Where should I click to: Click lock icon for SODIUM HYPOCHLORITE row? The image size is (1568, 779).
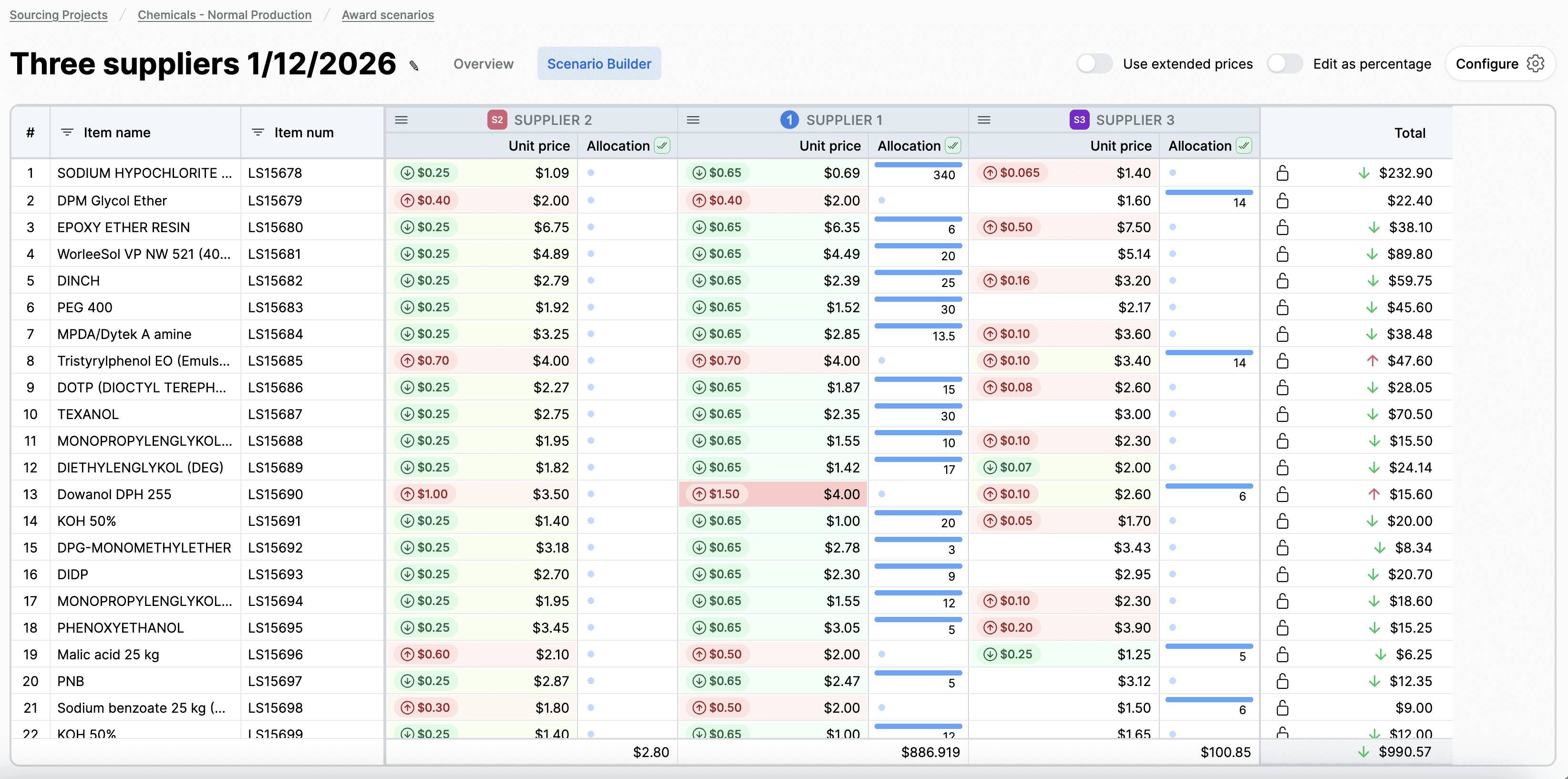tap(1282, 174)
